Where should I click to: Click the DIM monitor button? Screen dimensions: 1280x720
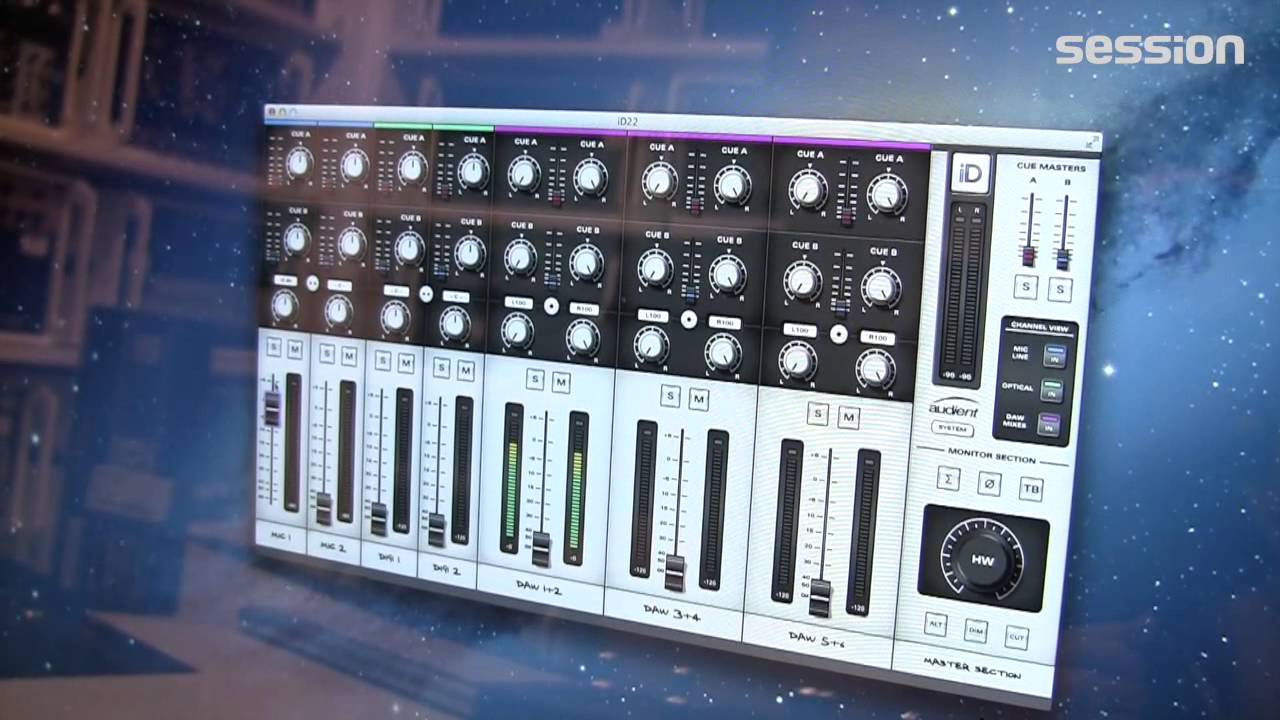pyautogui.click(x=976, y=630)
